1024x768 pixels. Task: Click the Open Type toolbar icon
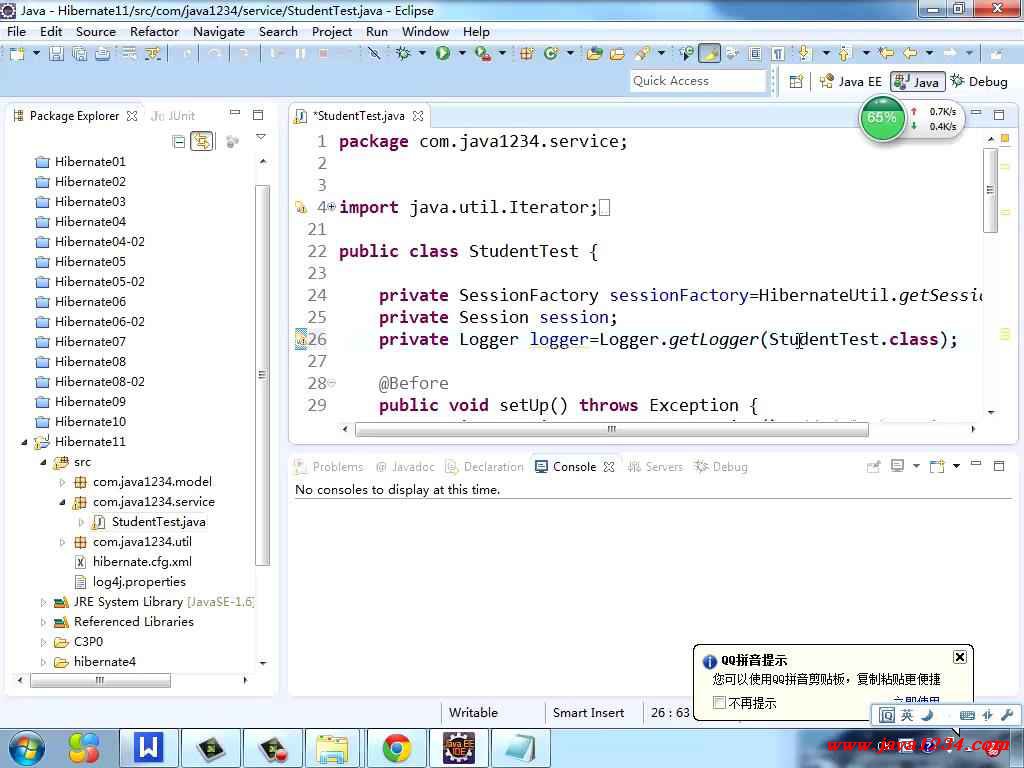pos(594,54)
